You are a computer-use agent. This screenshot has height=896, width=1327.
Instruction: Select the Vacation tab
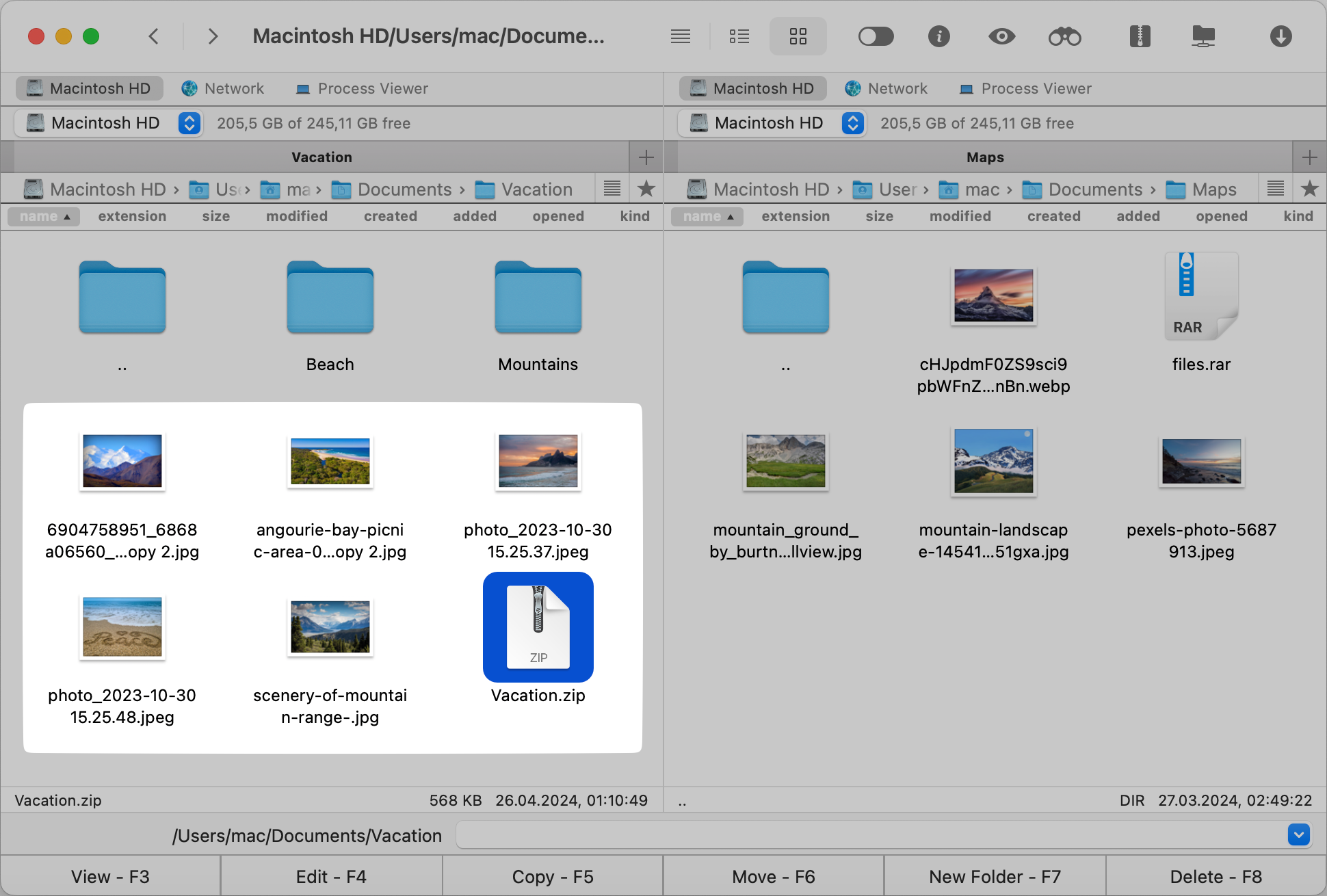[321, 157]
